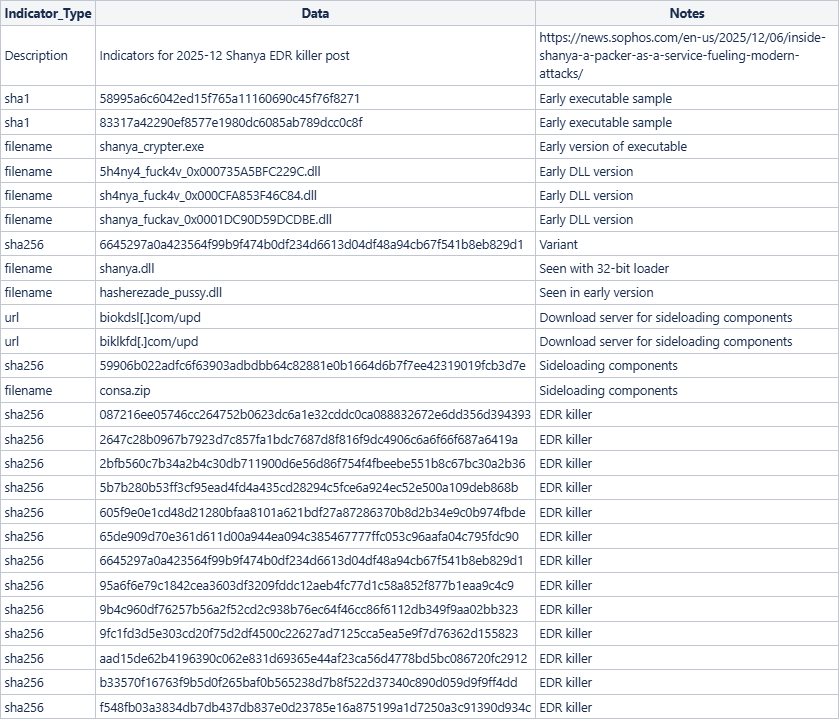Select the shanya_crypter.exe filename cell
Screen dimensions: 839x719
click(x=151, y=147)
